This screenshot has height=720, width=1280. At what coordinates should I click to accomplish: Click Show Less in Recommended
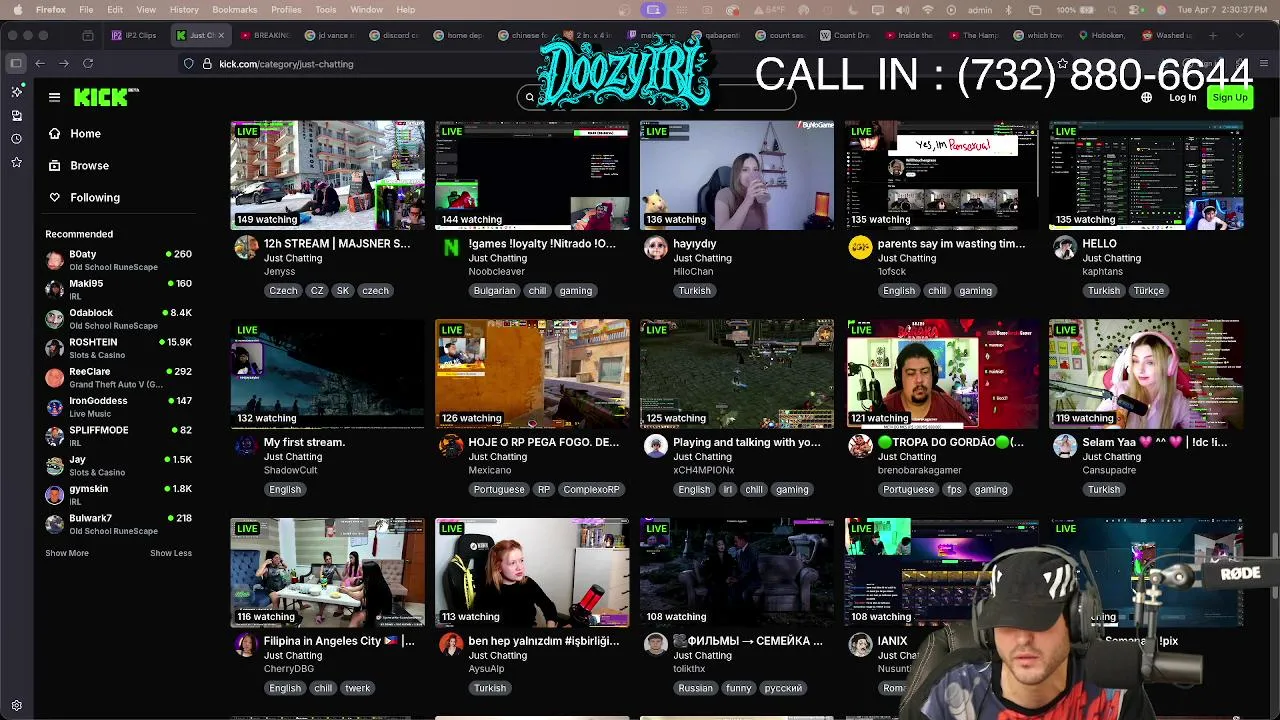(171, 553)
